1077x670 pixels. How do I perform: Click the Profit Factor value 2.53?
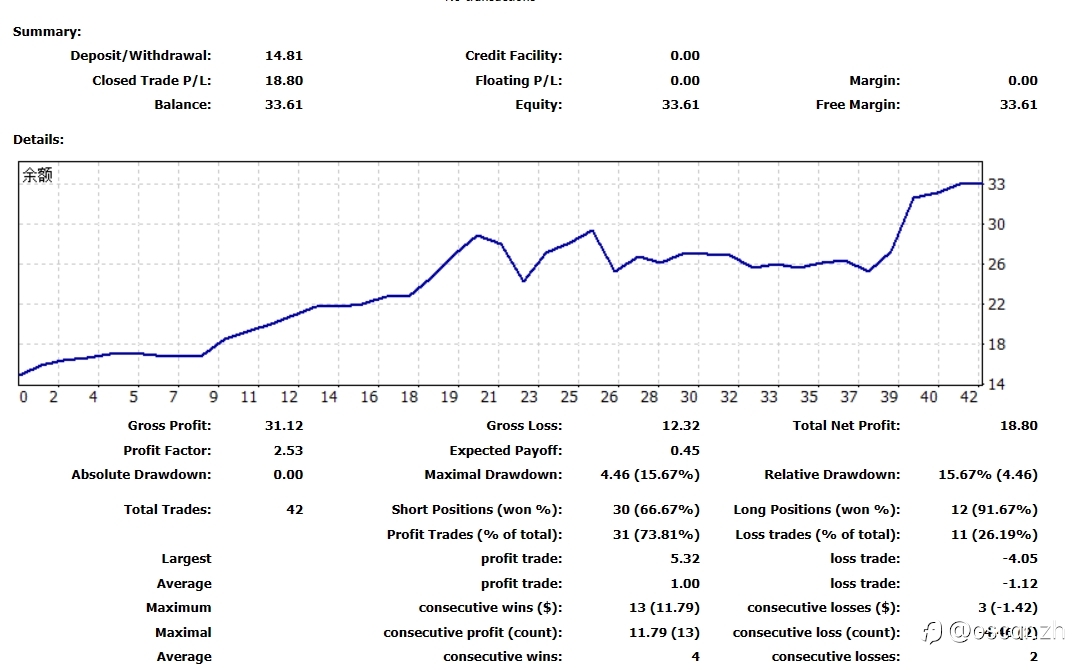pos(288,451)
